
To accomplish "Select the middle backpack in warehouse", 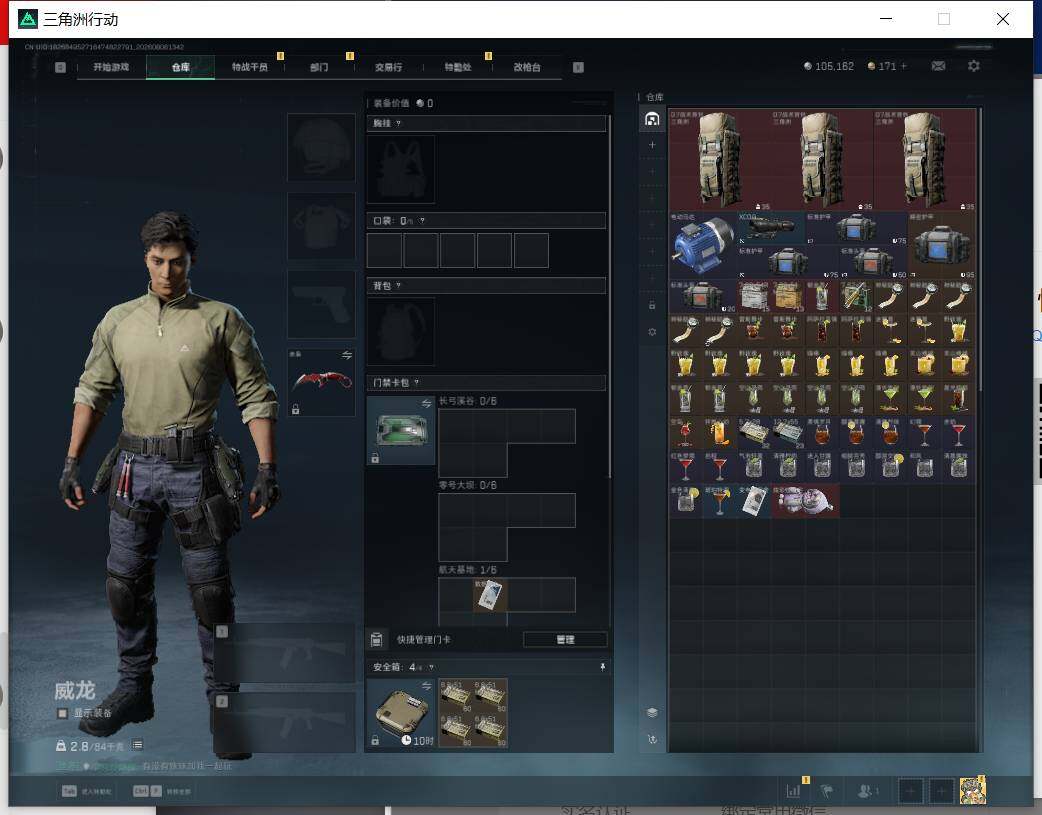I will coord(822,160).
